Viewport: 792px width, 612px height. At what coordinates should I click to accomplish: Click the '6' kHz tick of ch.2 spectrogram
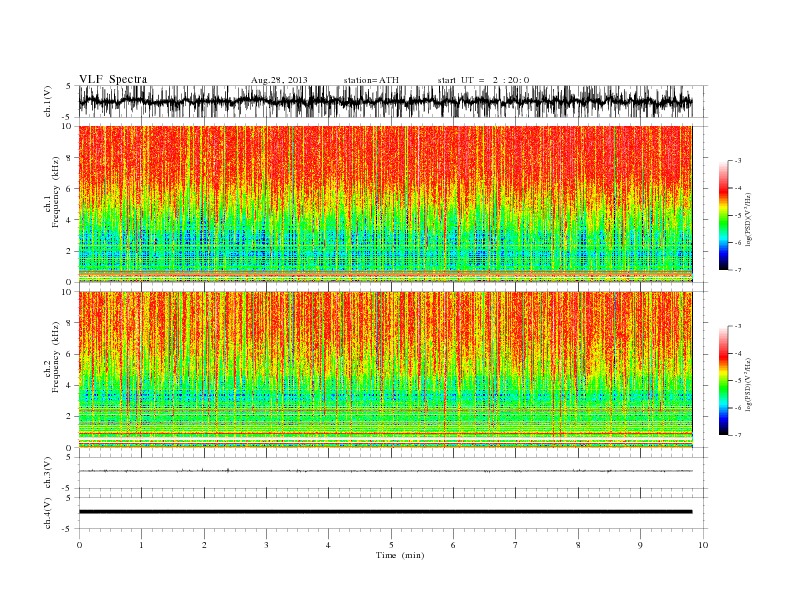coord(69,354)
